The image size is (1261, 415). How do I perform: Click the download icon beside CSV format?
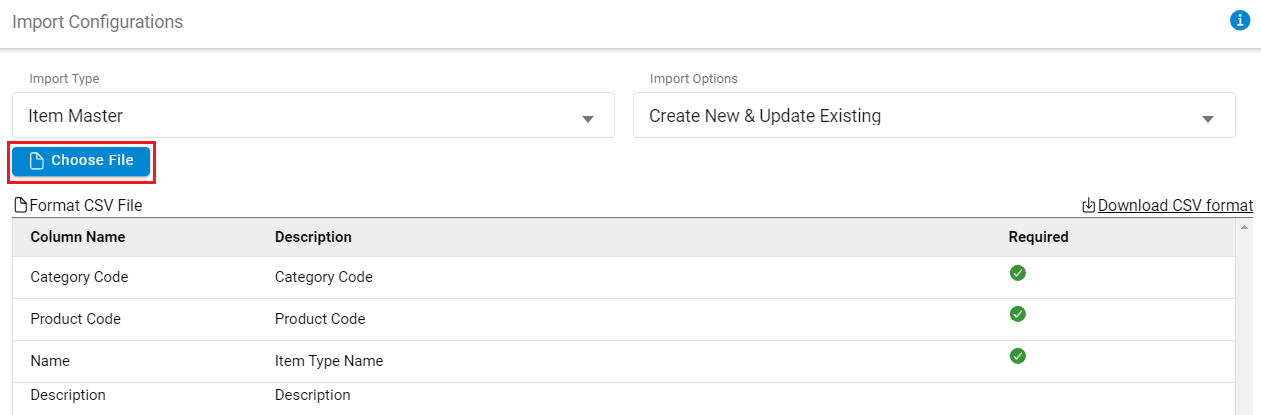click(x=1089, y=206)
